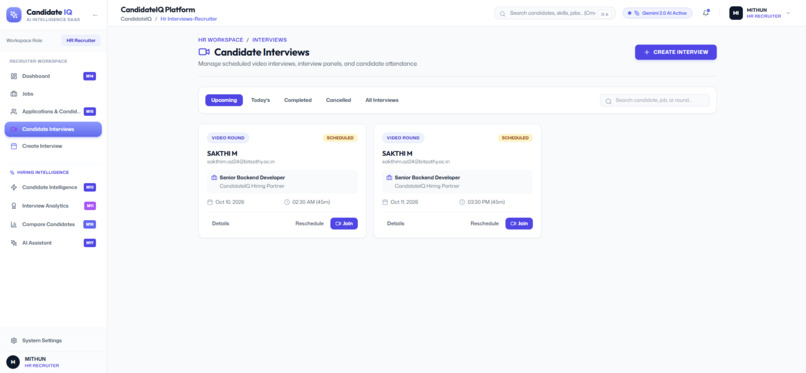
Task: Click the Interview Analytics badge icon
Action: tap(14, 206)
